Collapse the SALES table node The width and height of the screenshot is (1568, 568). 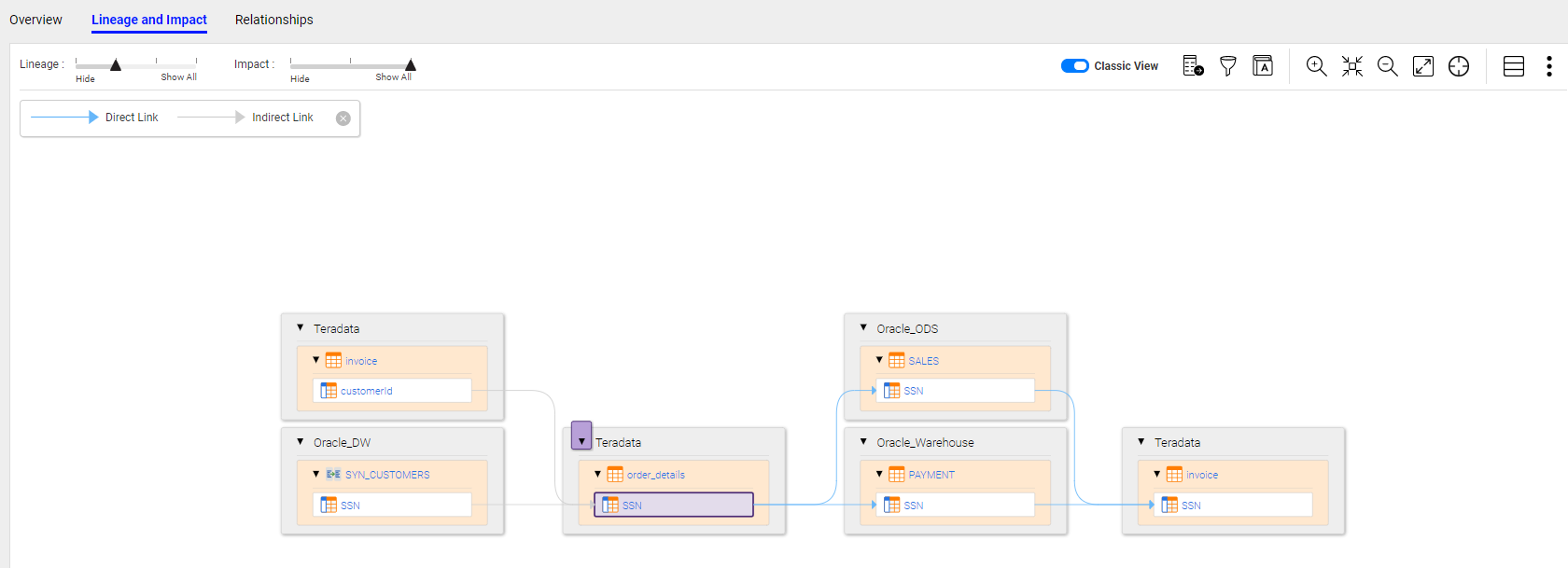coord(879,360)
